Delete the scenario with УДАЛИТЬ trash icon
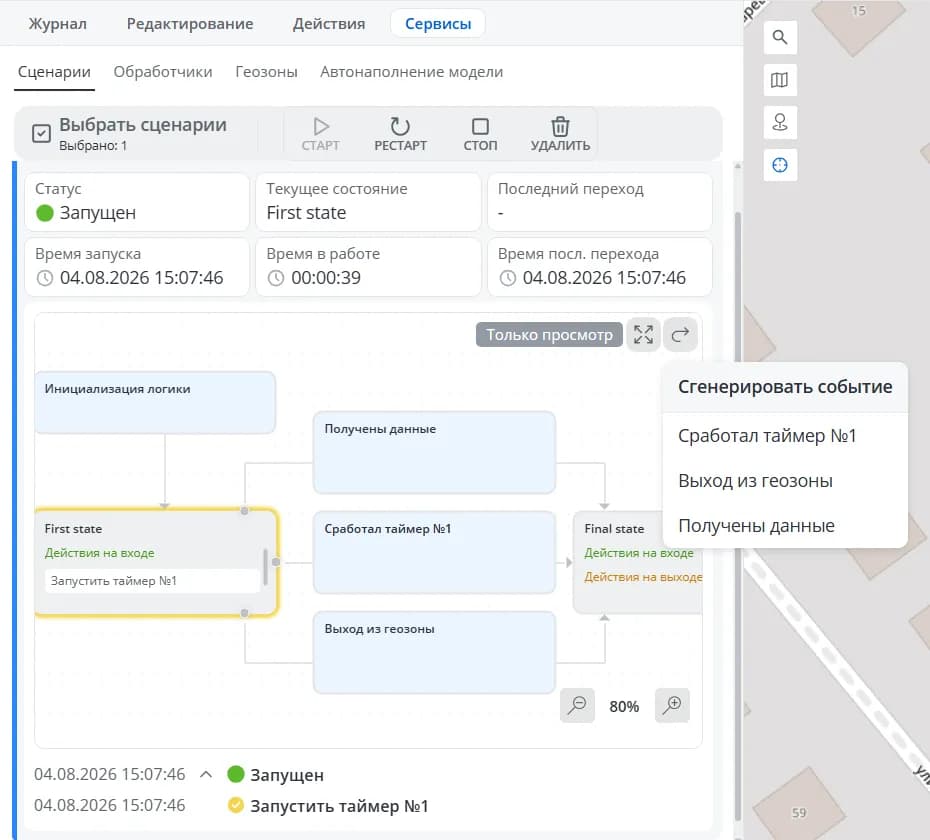 pos(560,134)
